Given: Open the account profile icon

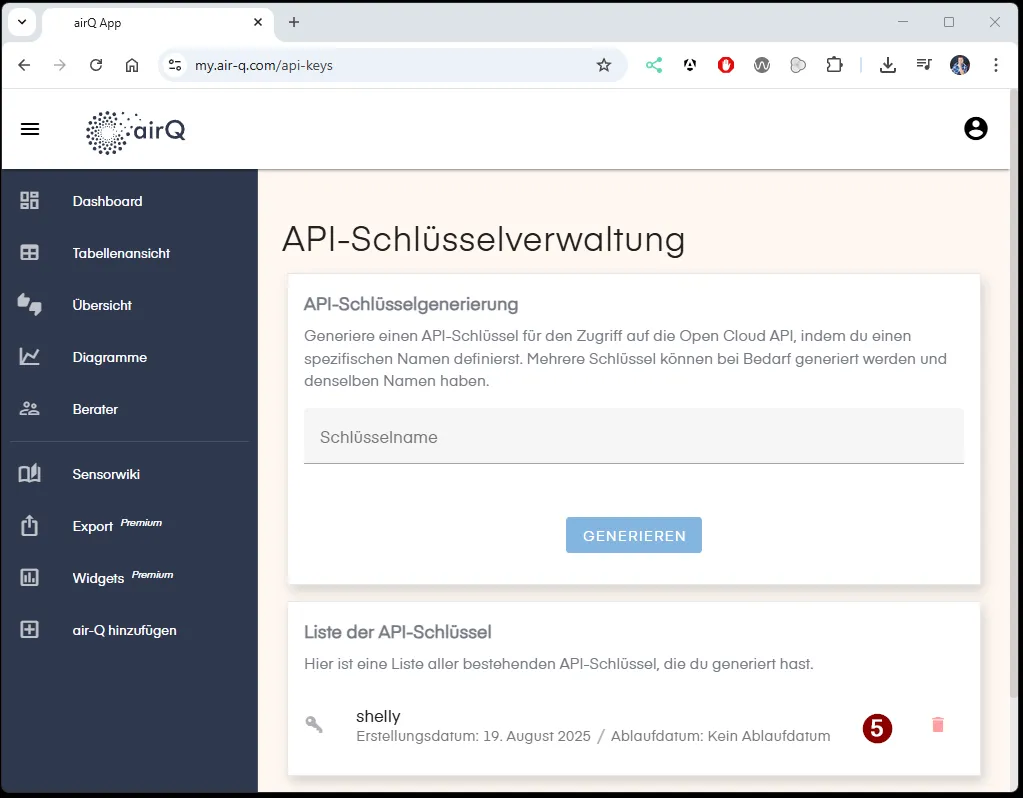Looking at the screenshot, I should (975, 128).
